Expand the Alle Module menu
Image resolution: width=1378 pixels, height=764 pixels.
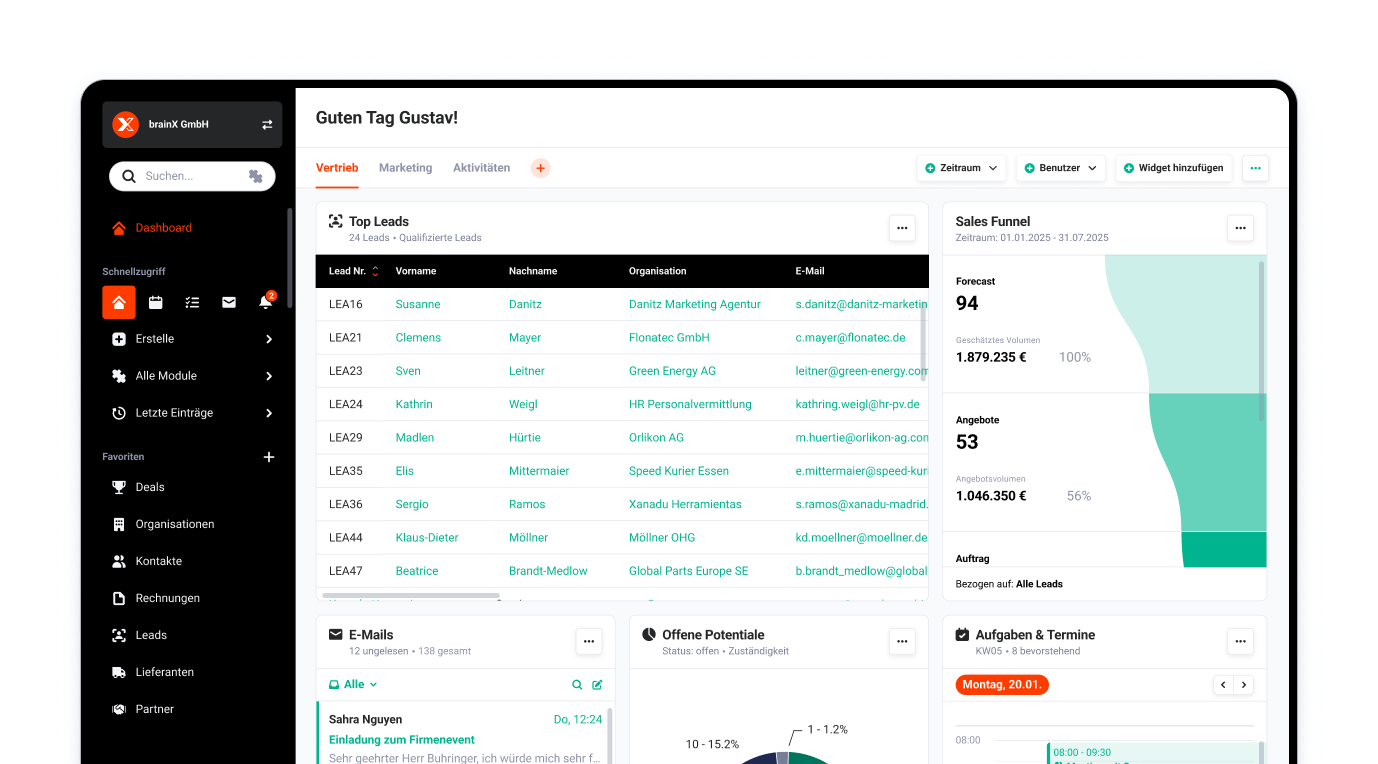pyautogui.click(x=192, y=376)
